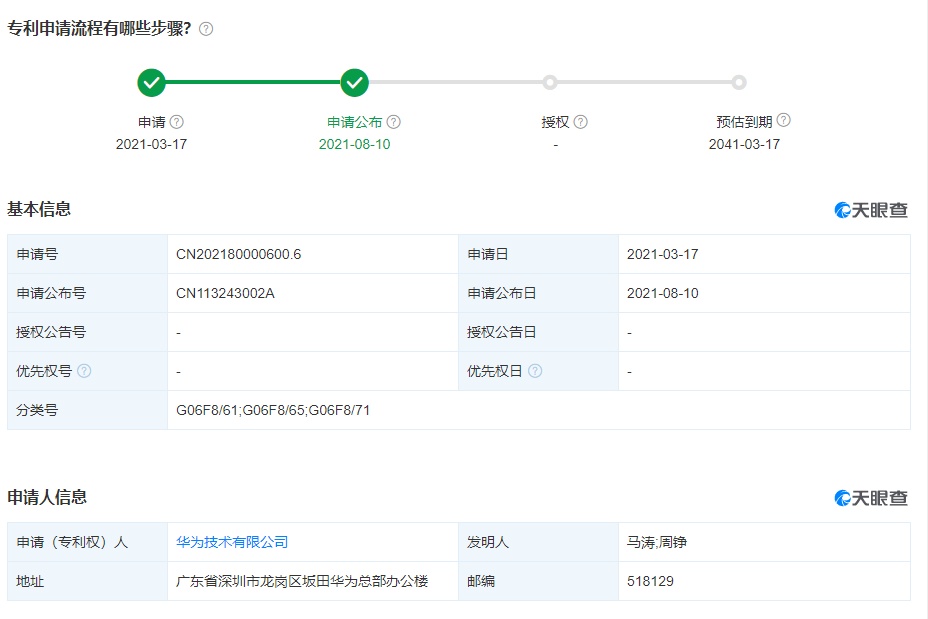Click 天眼查 logo in 申请人信息 section

tap(871, 498)
